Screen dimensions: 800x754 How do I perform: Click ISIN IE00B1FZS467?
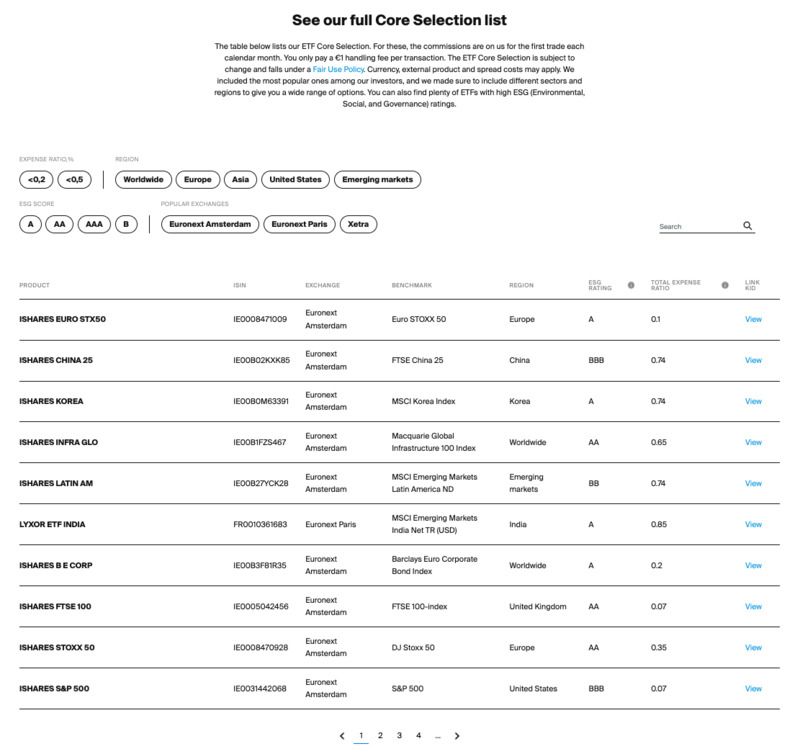coord(260,442)
